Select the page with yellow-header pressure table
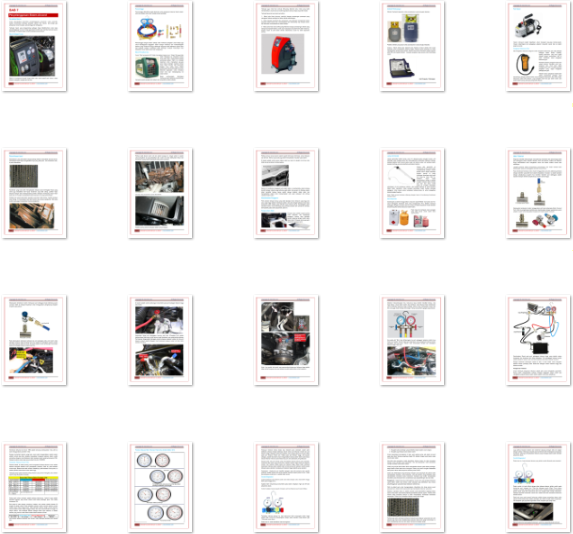The height and width of the screenshot is (534, 573). point(34,487)
